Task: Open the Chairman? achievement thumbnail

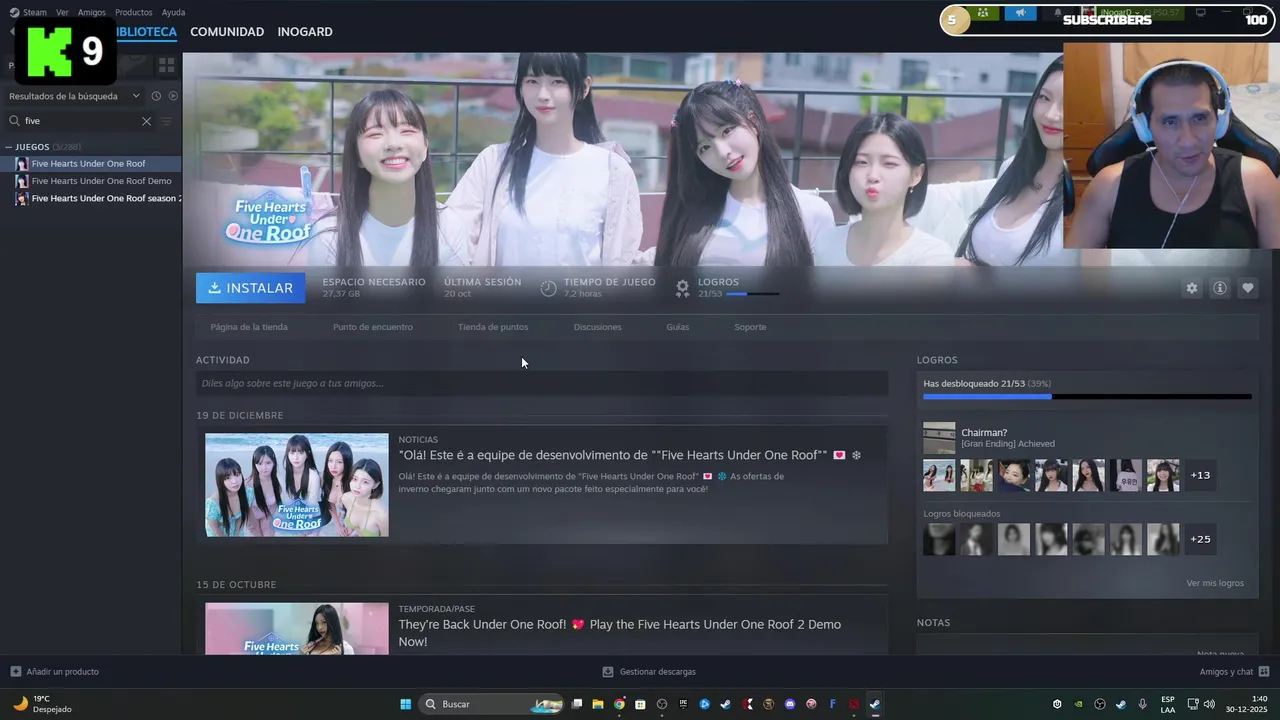Action: pyautogui.click(x=939, y=438)
